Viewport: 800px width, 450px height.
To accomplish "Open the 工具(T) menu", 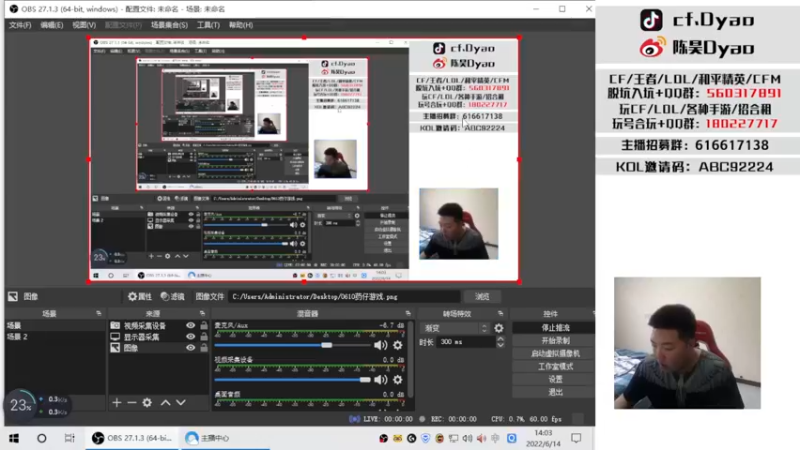I will 208,25.
